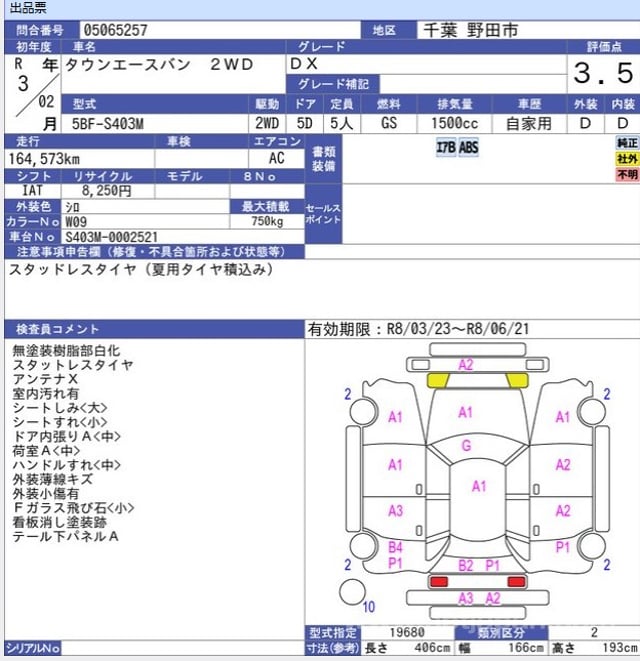
Task: Click the height value 193cm
Action: point(620,648)
